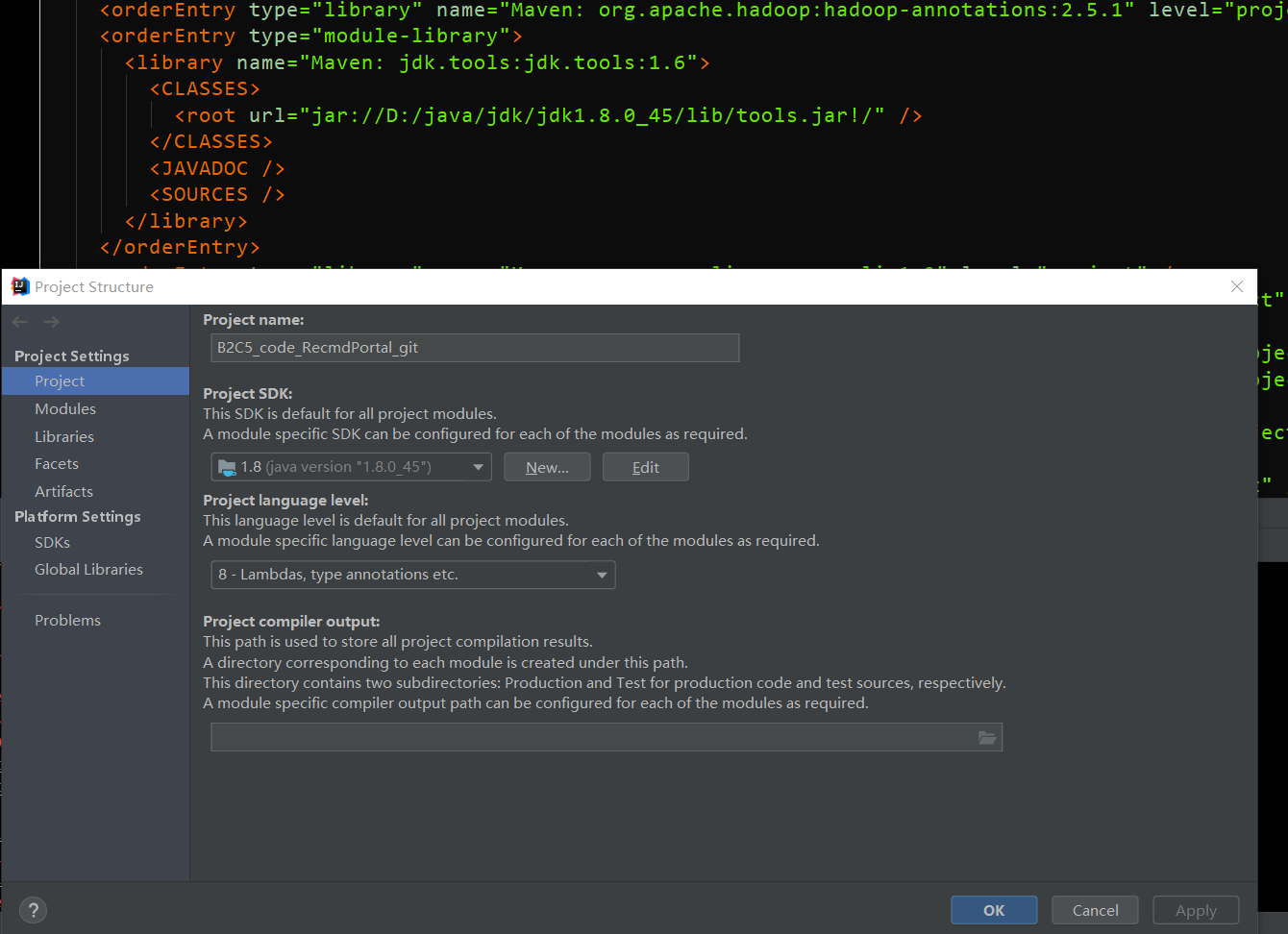This screenshot has width=1288, height=934.
Task: Go forward using the right arrow icon
Action: [51, 322]
